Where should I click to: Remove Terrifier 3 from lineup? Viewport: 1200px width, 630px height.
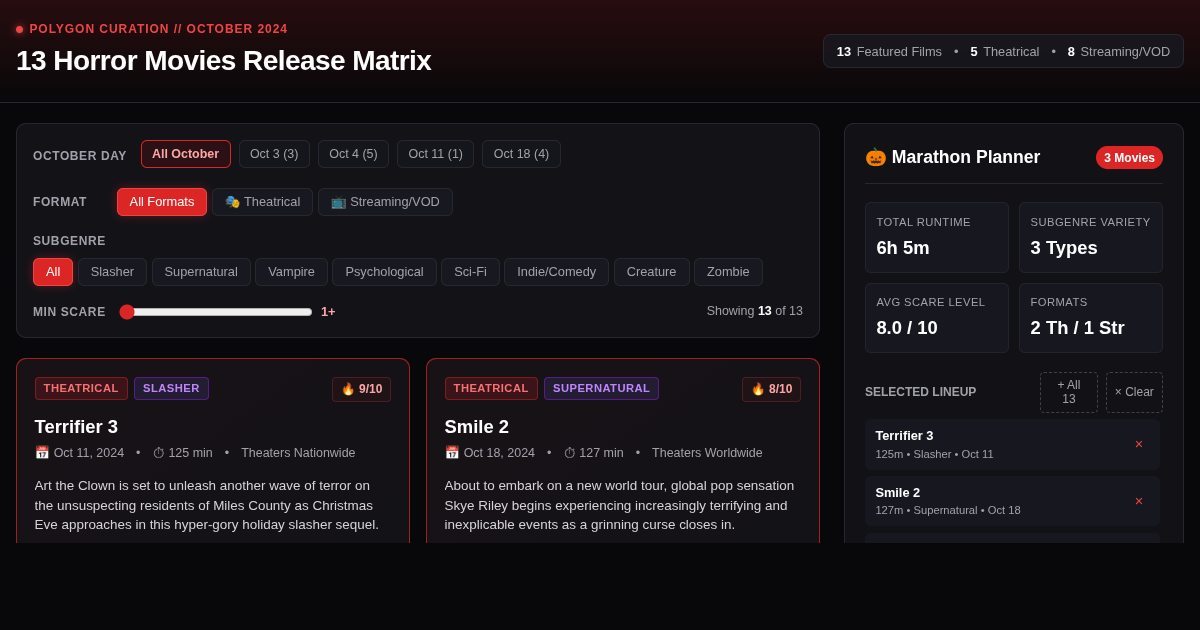coord(1138,444)
